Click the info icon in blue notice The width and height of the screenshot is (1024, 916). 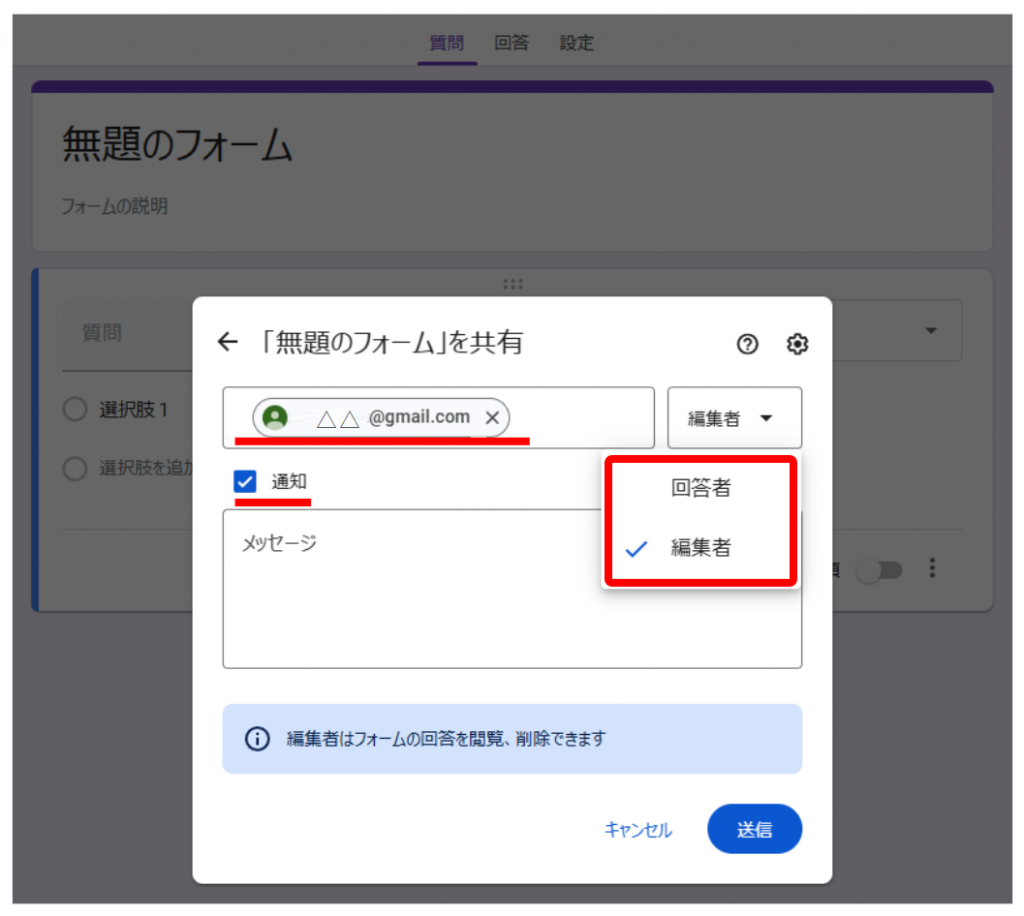point(257,739)
